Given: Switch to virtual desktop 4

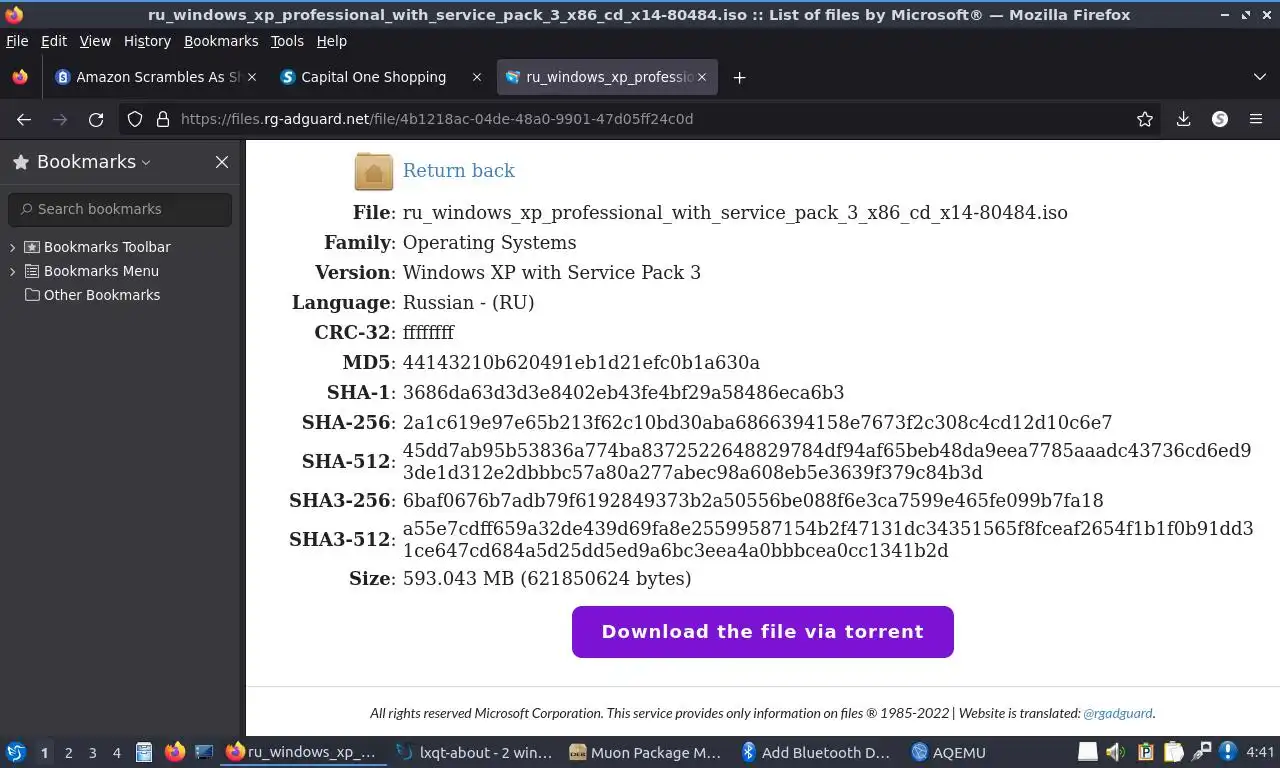Looking at the screenshot, I should pos(117,752).
